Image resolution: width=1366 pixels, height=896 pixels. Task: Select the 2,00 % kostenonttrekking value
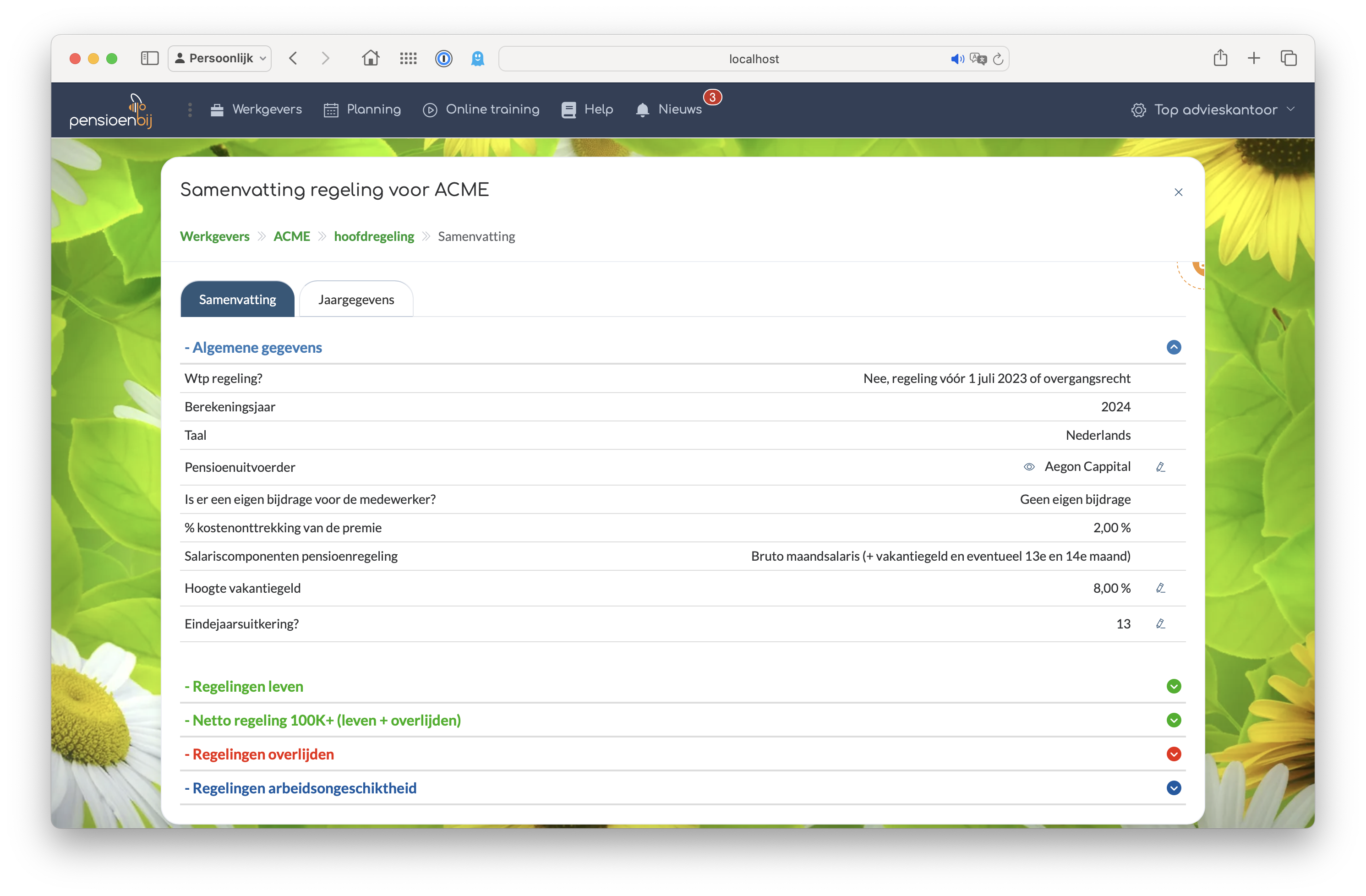click(x=1112, y=528)
